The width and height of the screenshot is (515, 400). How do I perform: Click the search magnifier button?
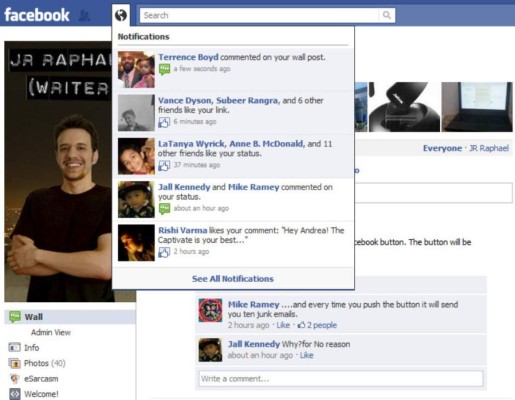coord(387,15)
